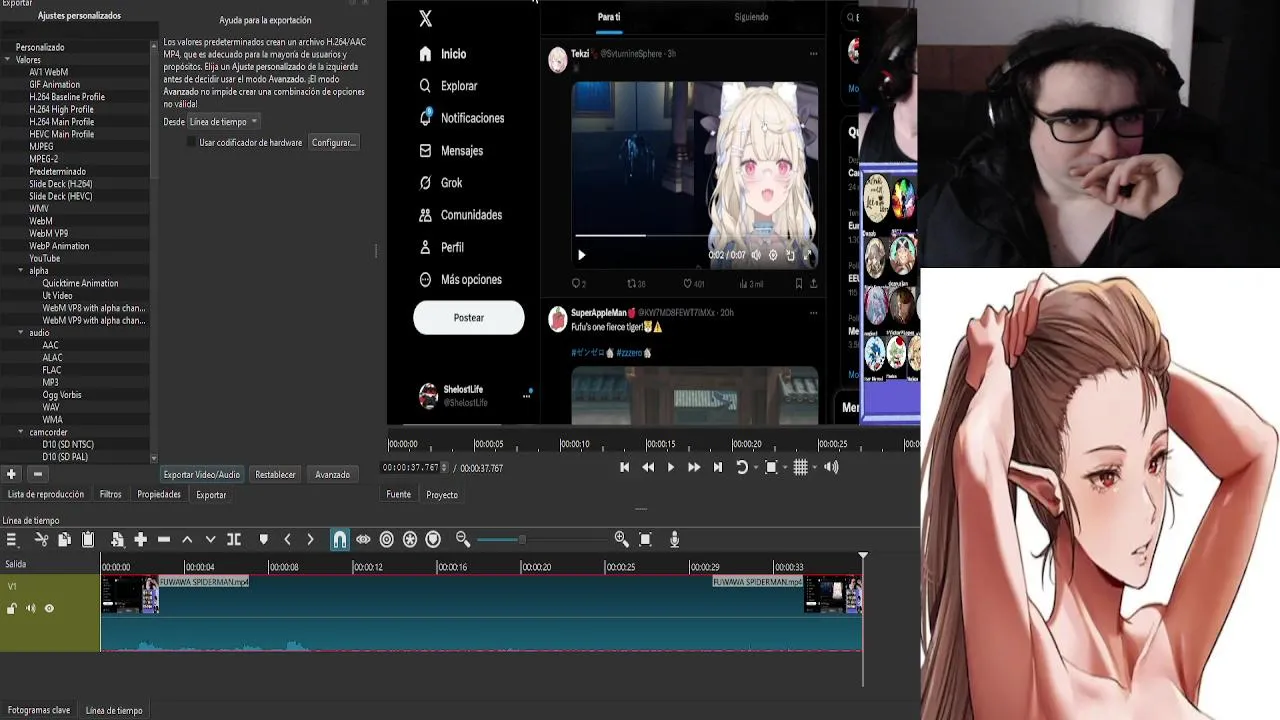
Task: Collapse the camcorder presets group
Action: [21, 432]
